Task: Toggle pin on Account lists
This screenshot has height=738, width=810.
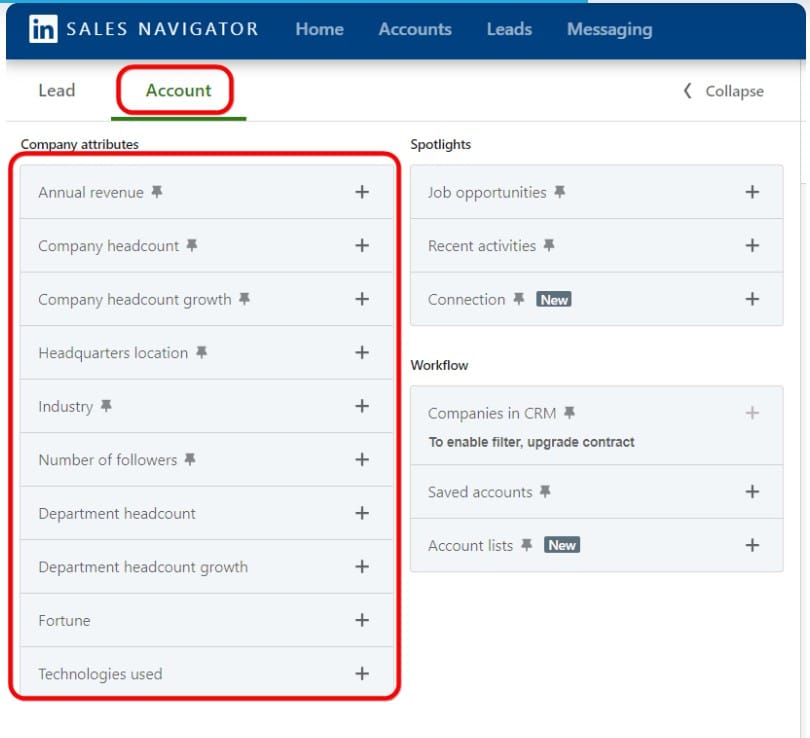Action: [x=526, y=545]
